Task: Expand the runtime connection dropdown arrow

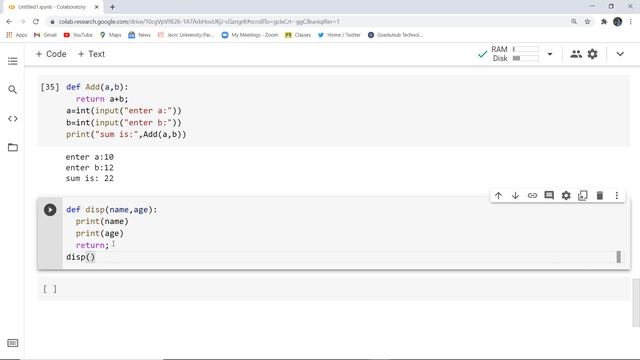Action: pos(550,54)
